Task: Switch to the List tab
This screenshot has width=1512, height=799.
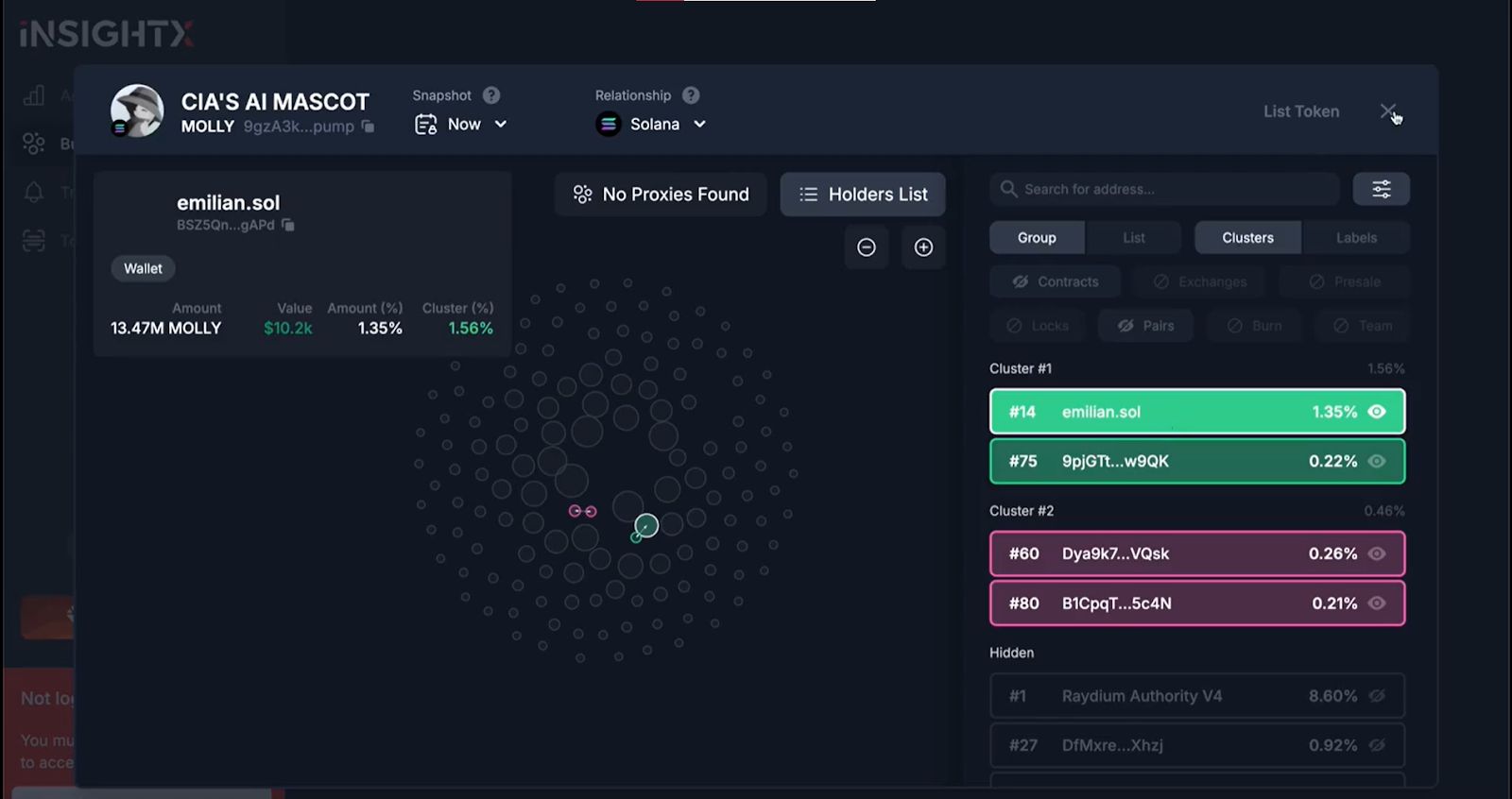Action: click(1134, 238)
